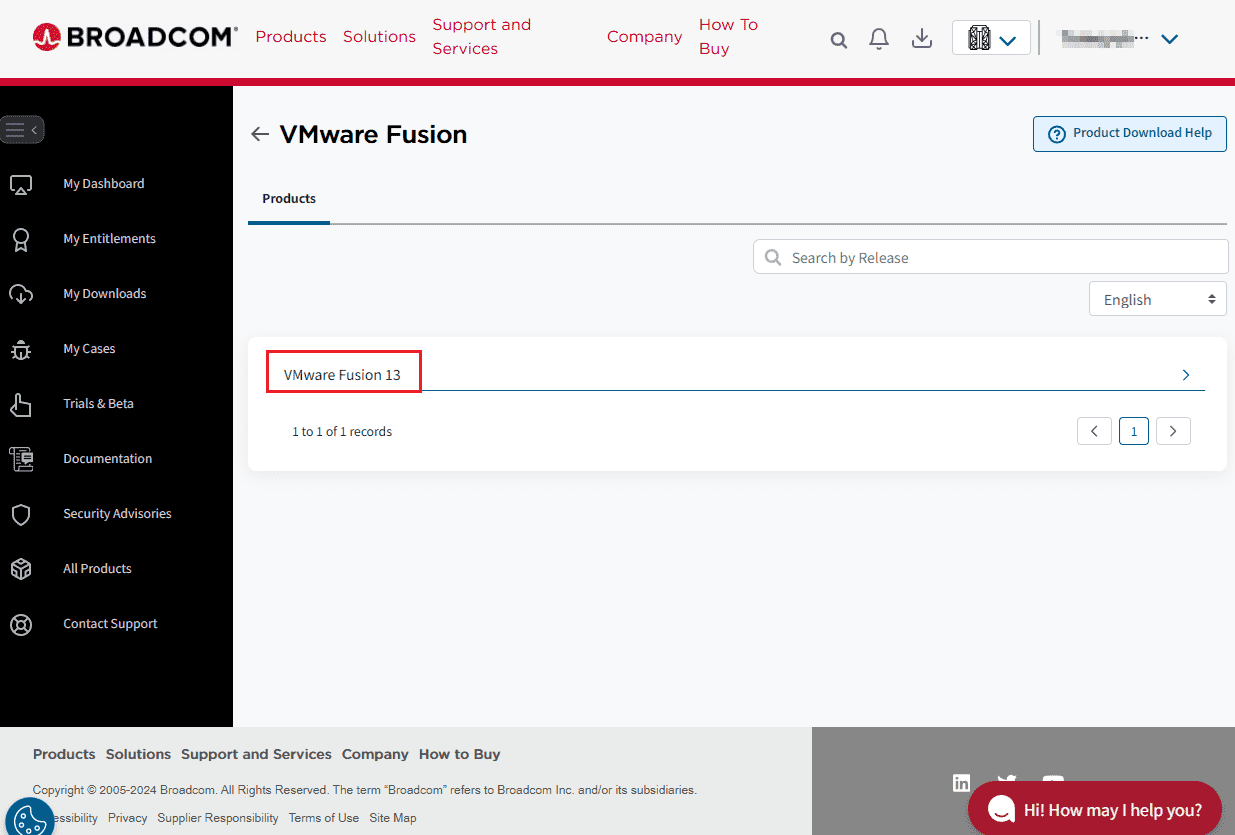Click footer Products link
The image size is (1235, 835).
[64, 754]
